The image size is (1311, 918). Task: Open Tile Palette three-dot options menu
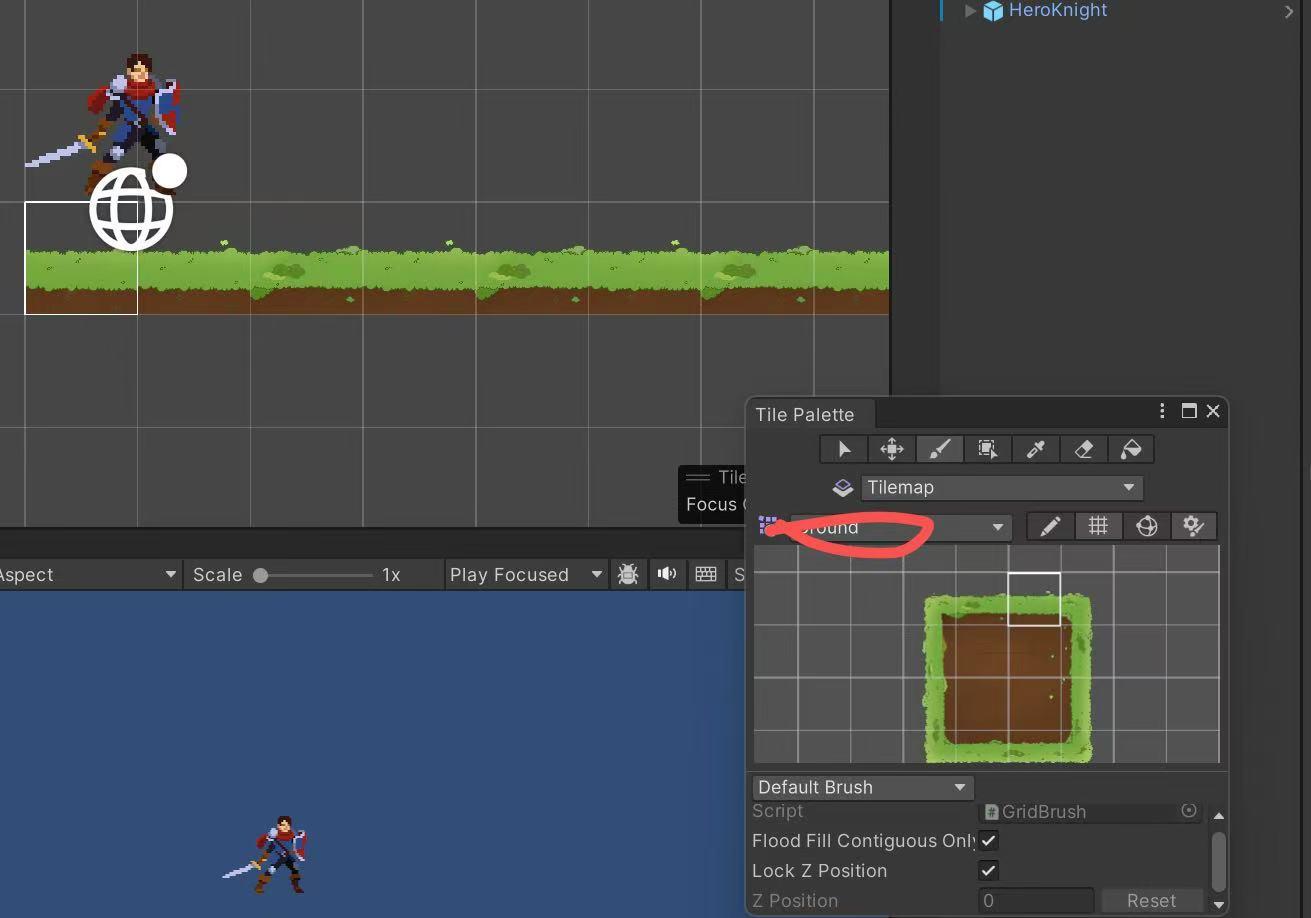tap(1161, 411)
